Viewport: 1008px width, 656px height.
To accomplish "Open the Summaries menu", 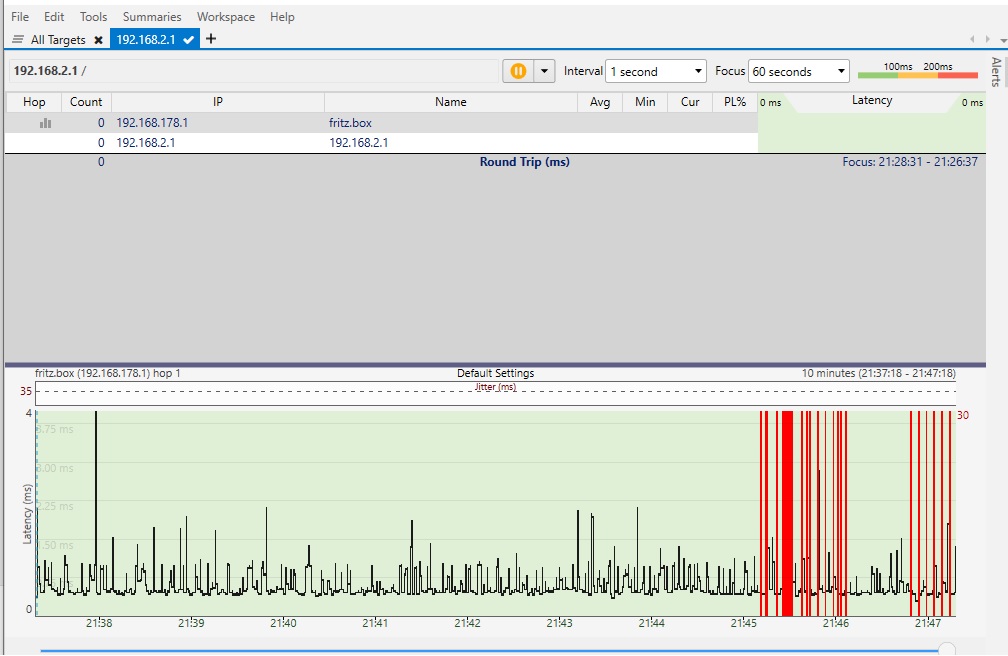I will [152, 17].
